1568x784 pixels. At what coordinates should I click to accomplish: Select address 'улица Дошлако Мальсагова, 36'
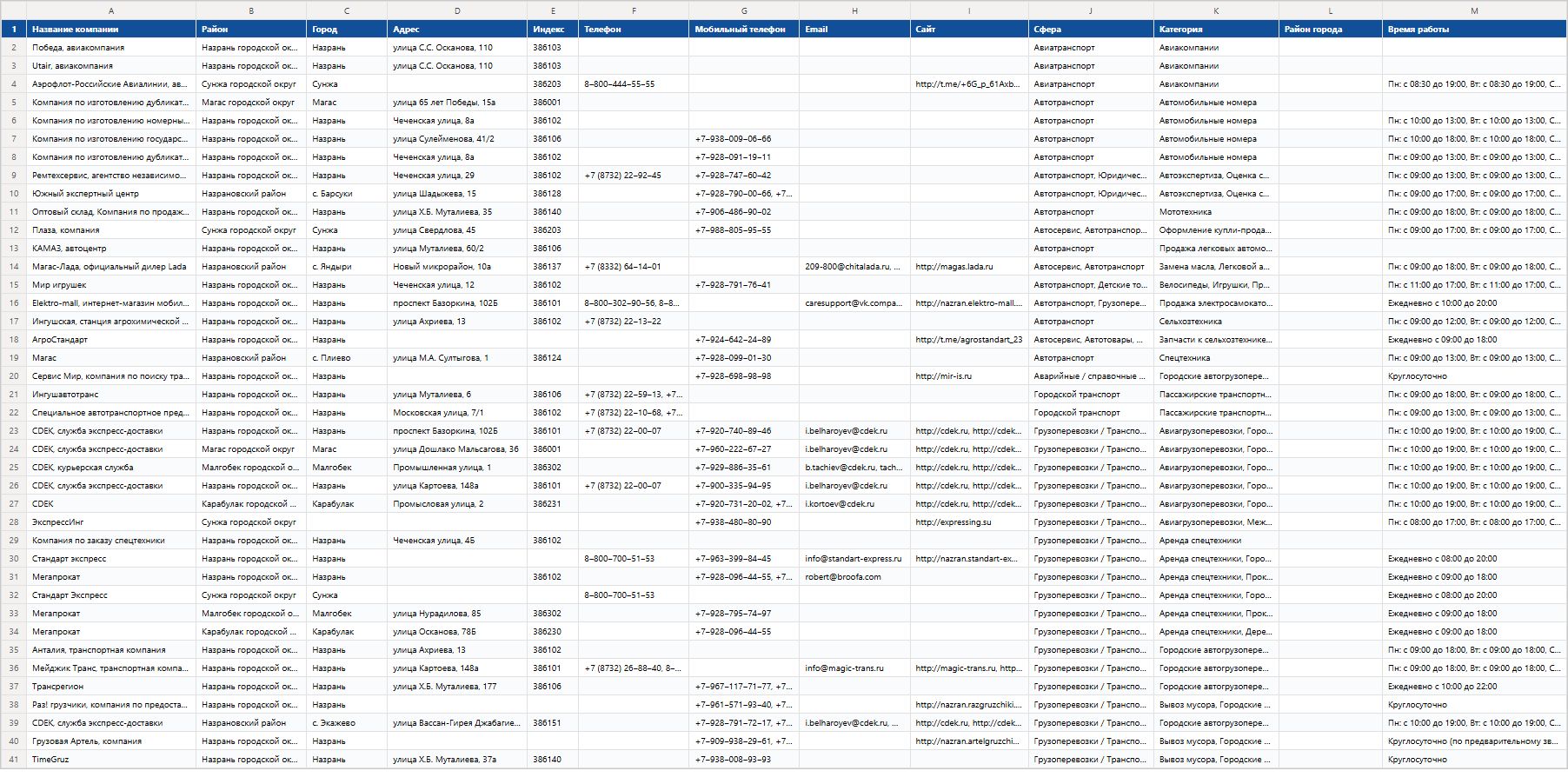457,449
